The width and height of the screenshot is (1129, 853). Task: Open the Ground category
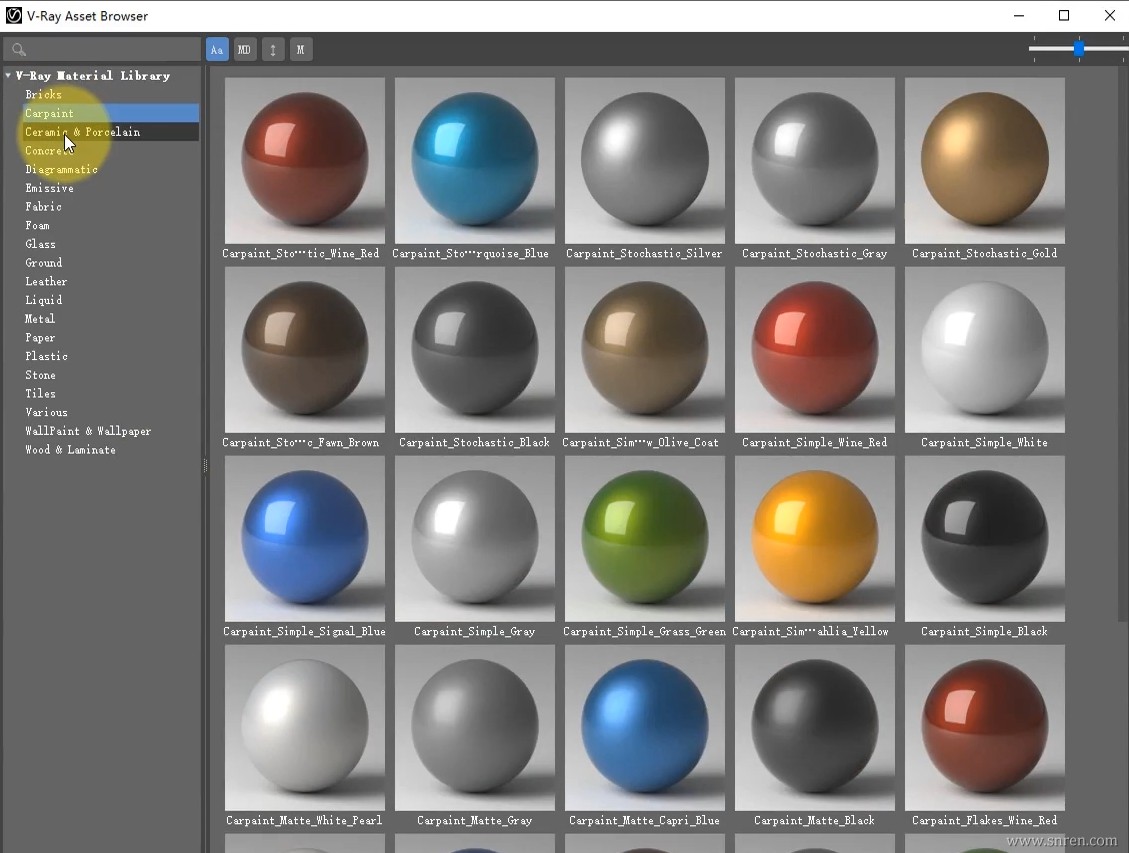(43, 263)
